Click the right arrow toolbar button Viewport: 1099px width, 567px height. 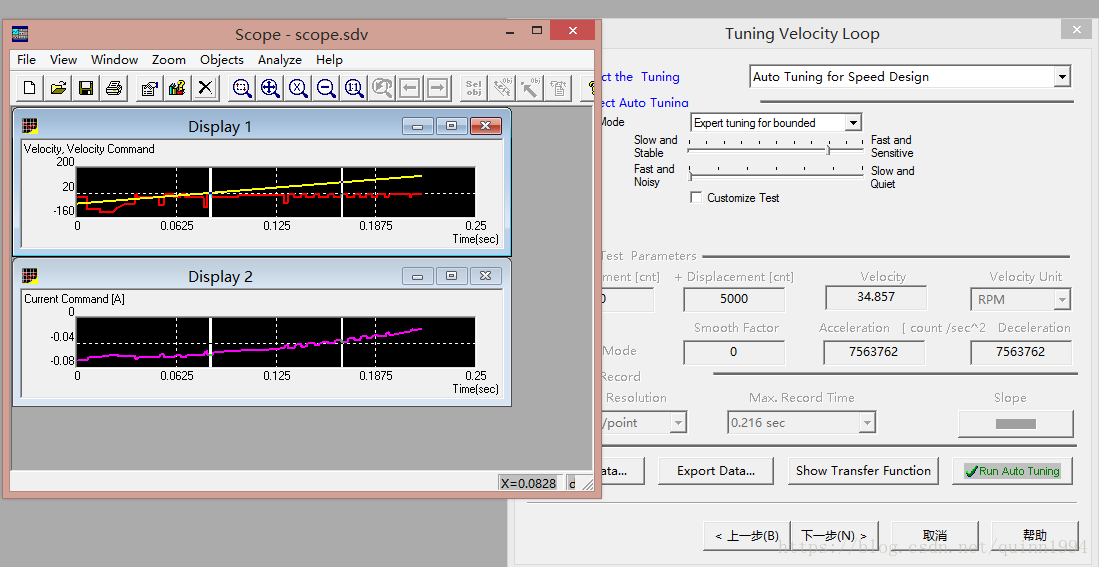click(x=437, y=88)
